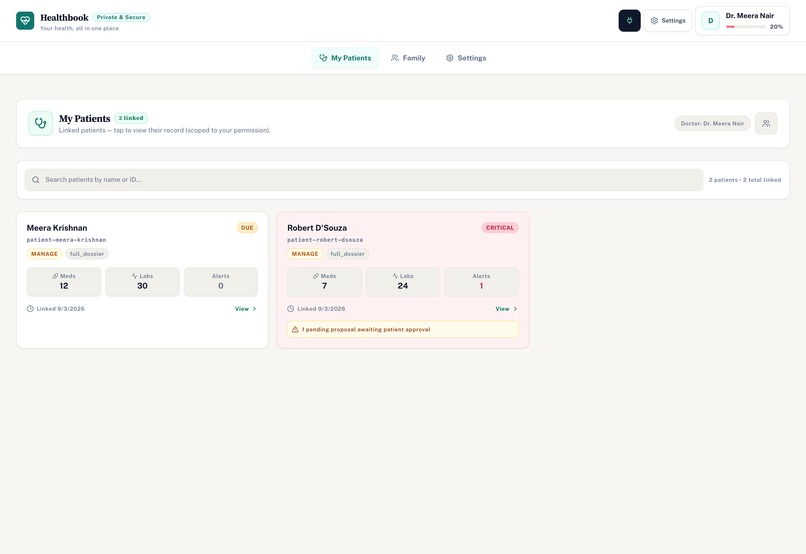Click the pill icon in Robert's Meds tile

tap(316, 276)
